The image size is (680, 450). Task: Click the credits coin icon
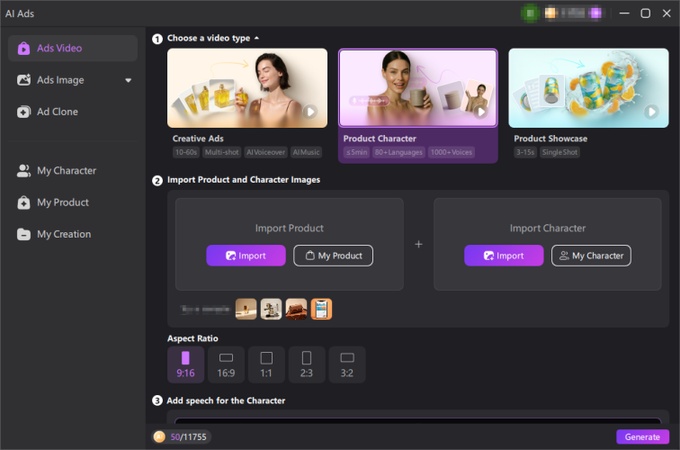pos(159,437)
